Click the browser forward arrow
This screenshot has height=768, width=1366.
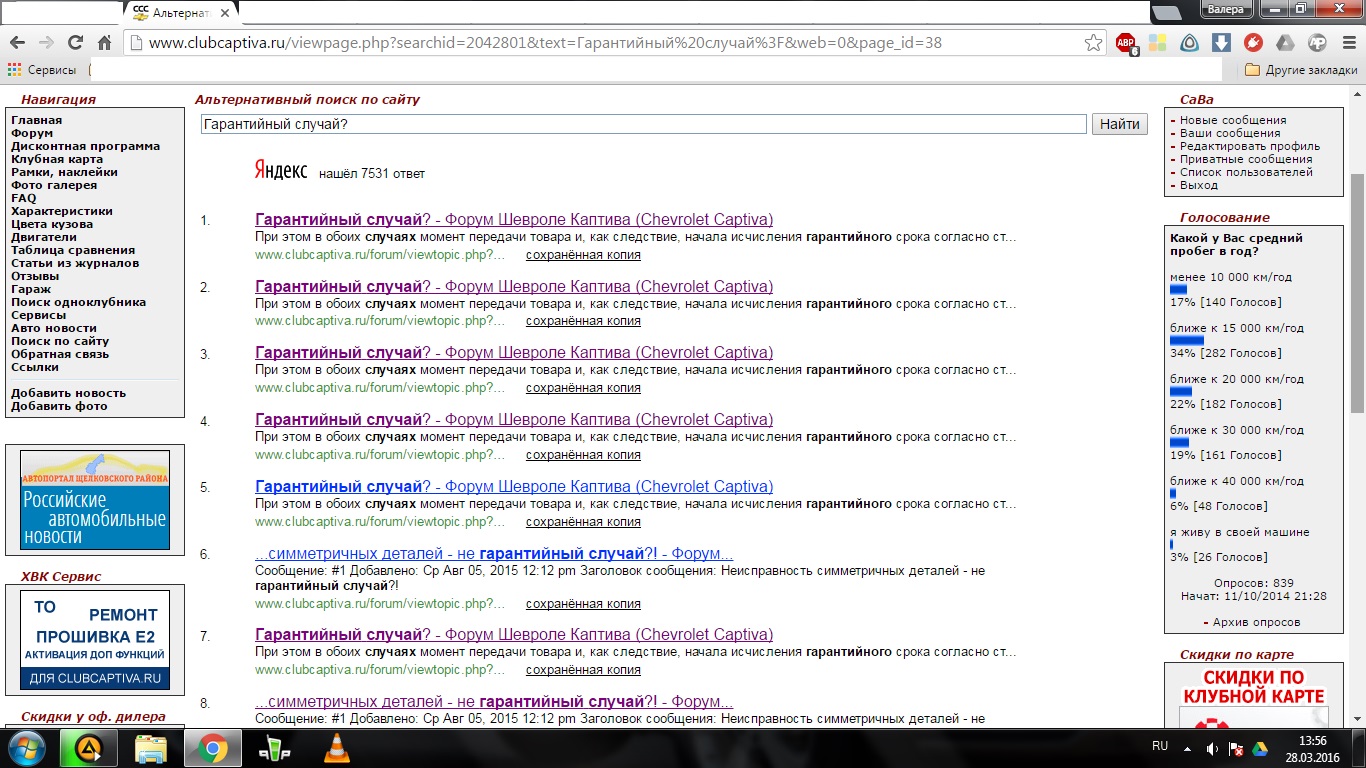pyautogui.click(x=46, y=43)
